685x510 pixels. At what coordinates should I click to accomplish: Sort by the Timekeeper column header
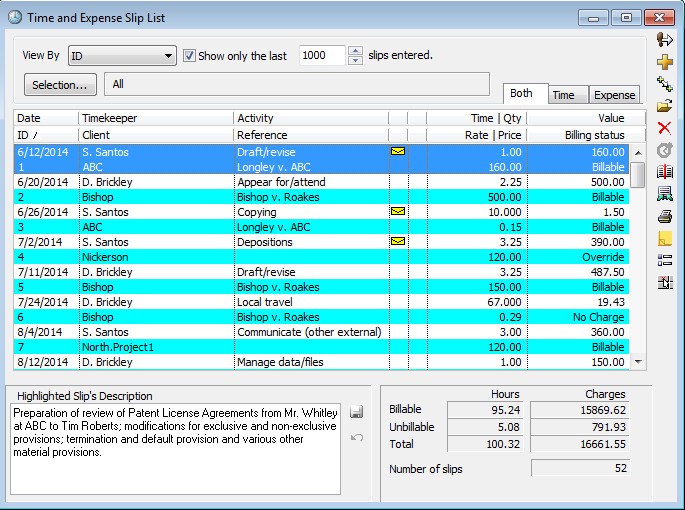pos(156,118)
